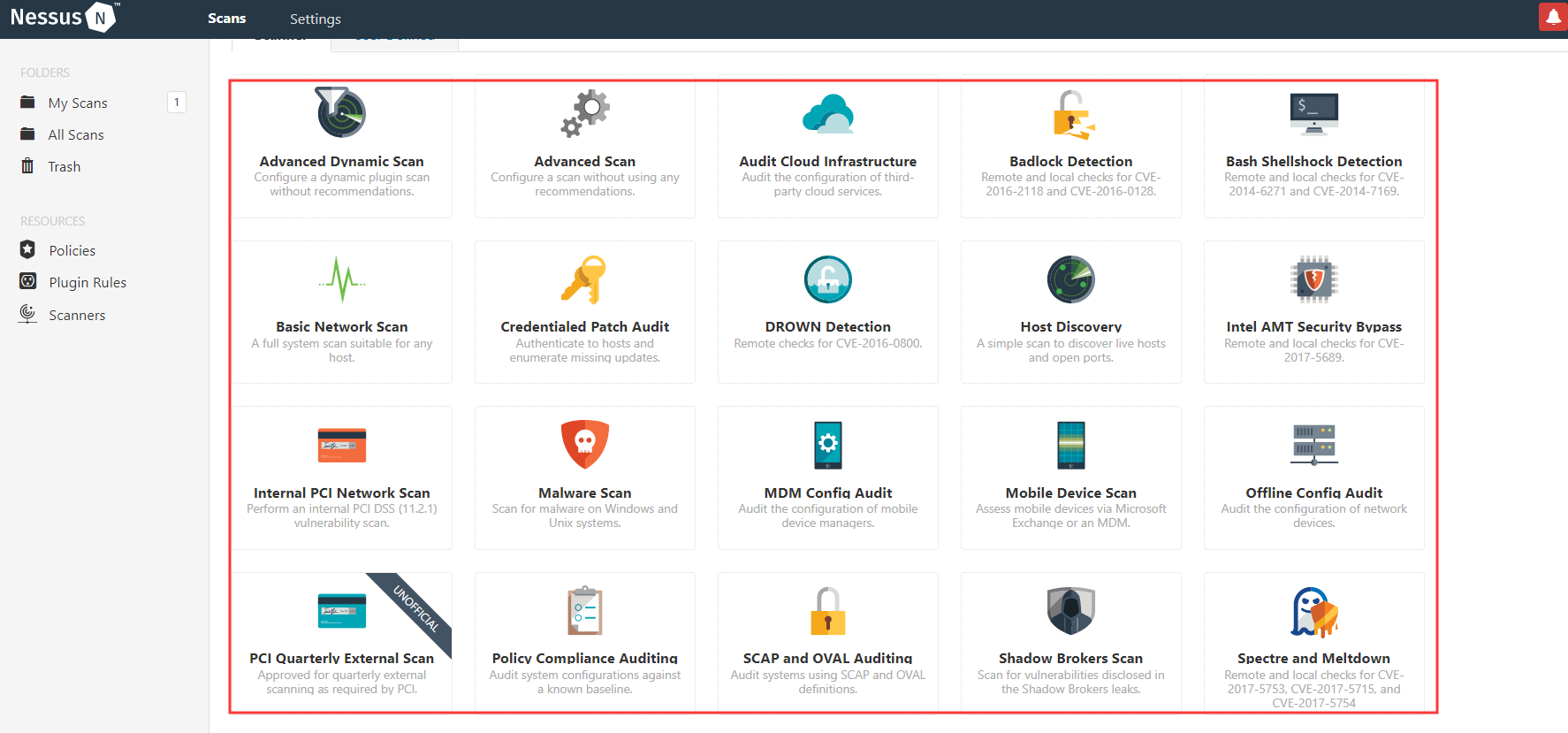Select the Basic Network Scan pulse icon
The height and width of the screenshot is (733, 1568).
coord(342,279)
